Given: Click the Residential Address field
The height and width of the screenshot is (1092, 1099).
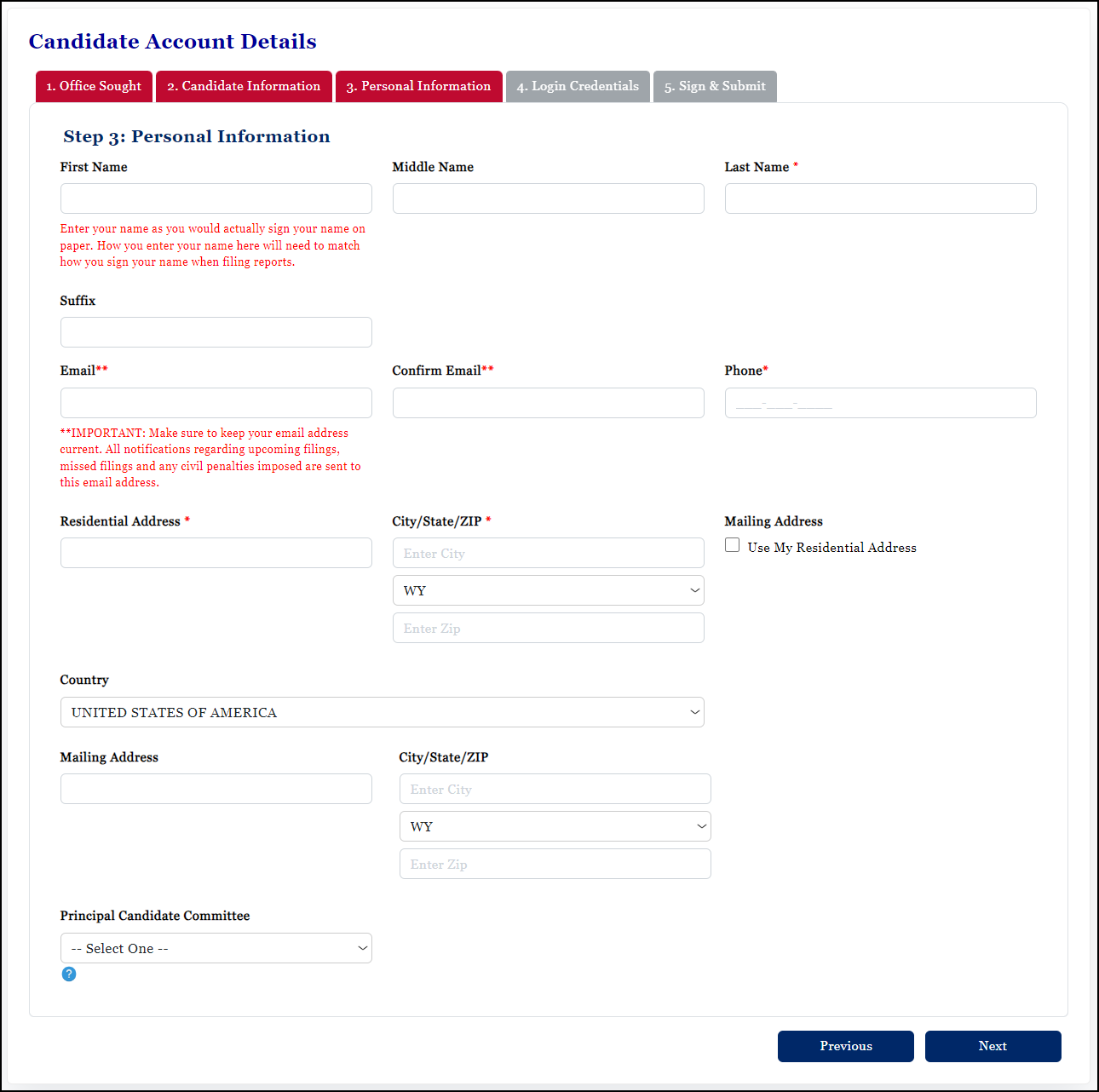Looking at the screenshot, I should (x=216, y=552).
